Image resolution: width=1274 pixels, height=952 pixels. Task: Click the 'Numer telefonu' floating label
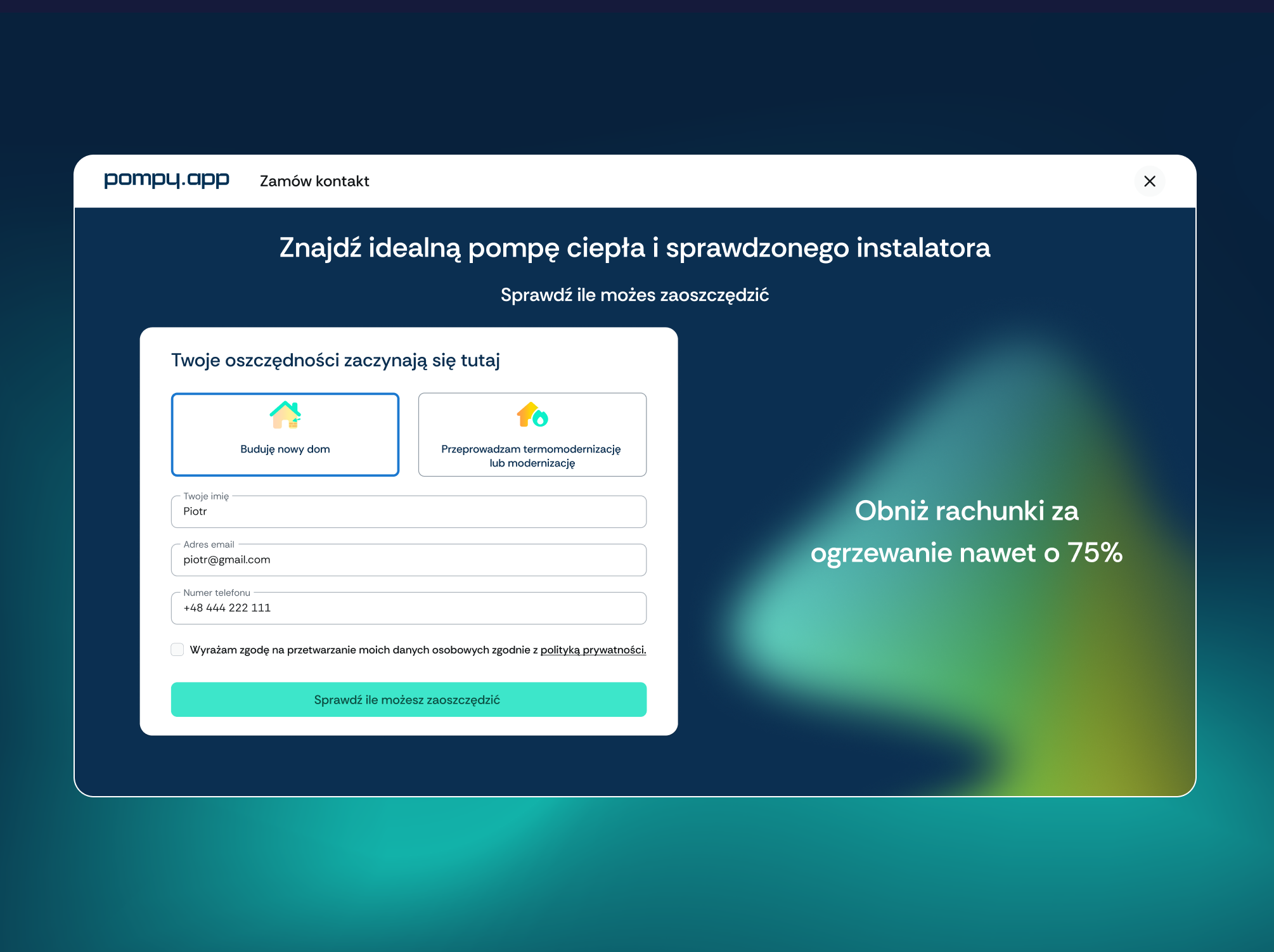pyautogui.click(x=217, y=593)
